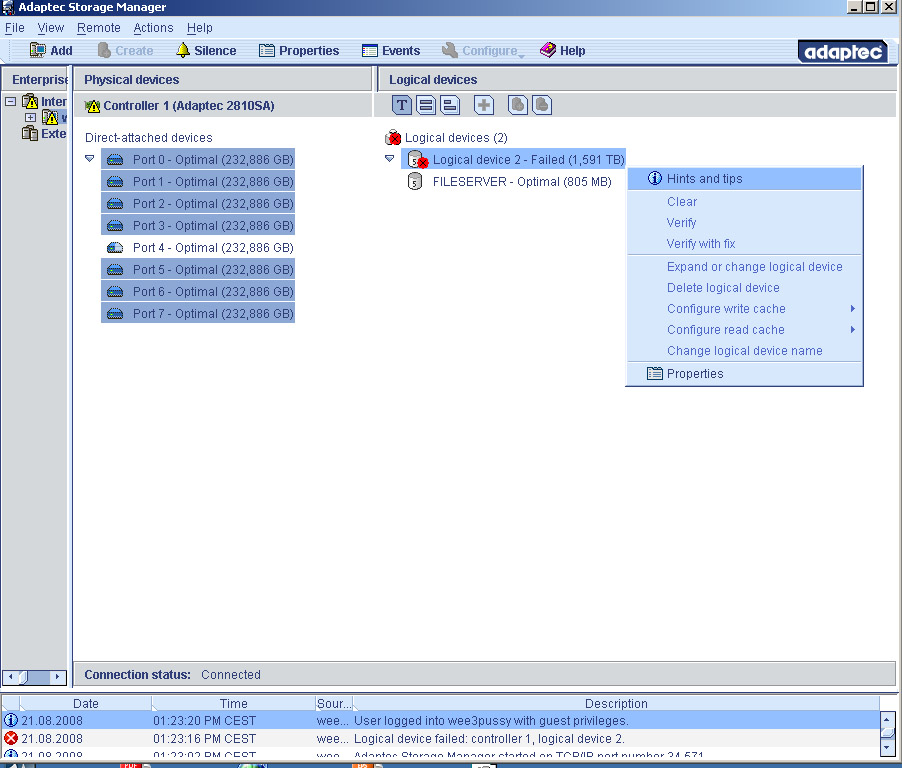Click the Port 0 drive icon

coord(115,159)
